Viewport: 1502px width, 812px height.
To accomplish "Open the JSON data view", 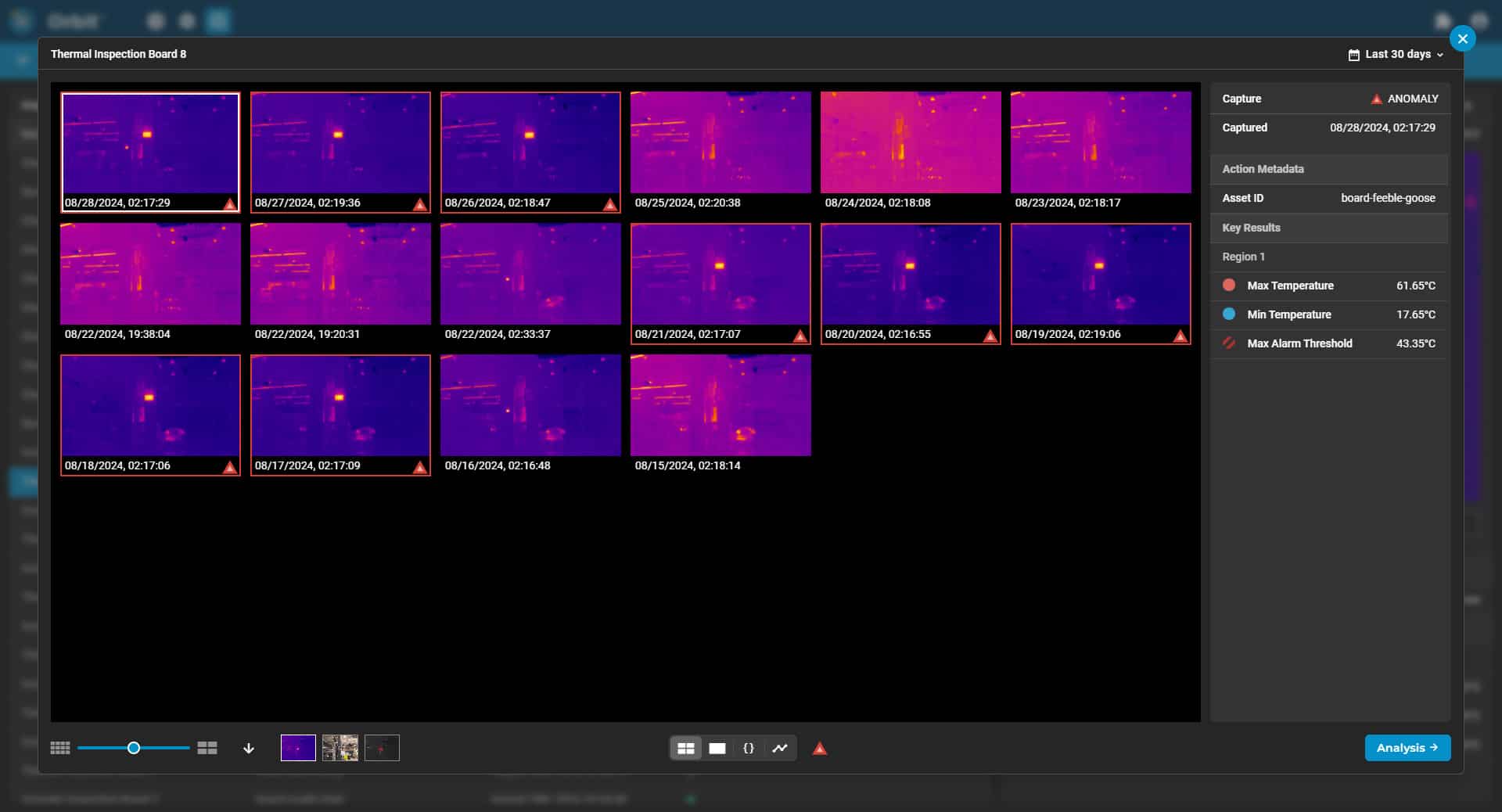I will 749,749.
